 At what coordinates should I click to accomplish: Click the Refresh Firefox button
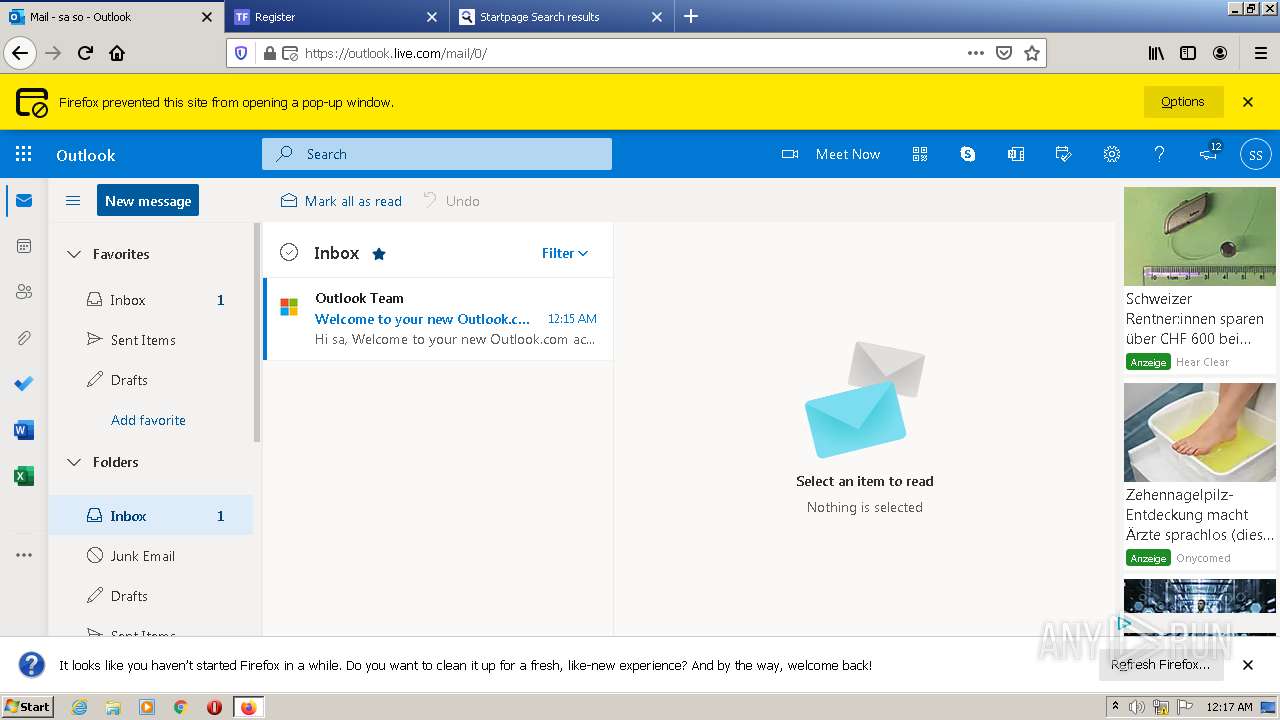click(1160, 665)
